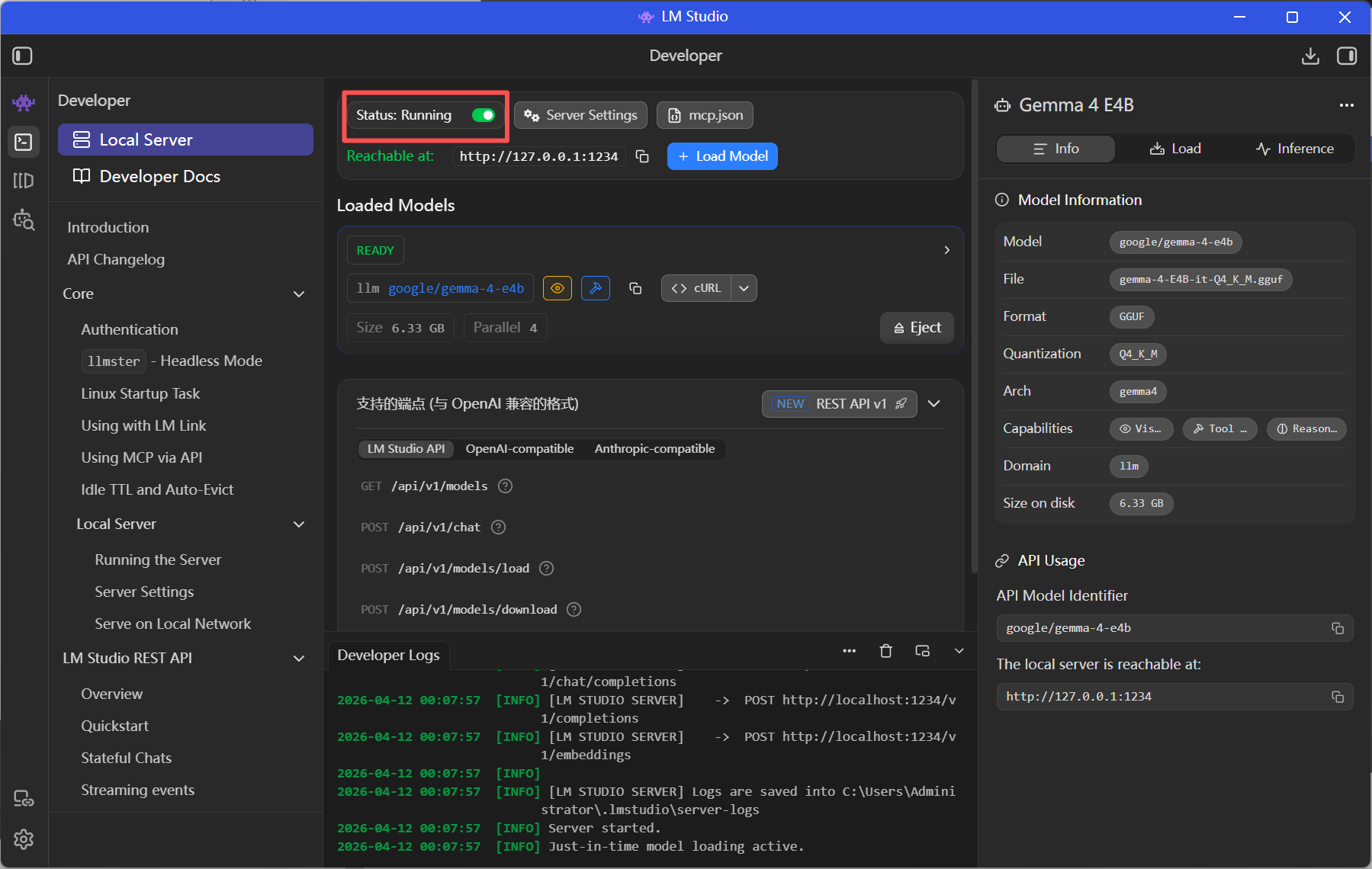Open Developer Logs more options
The height and width of the screenshot is (869, 1372).
[850, 651]
